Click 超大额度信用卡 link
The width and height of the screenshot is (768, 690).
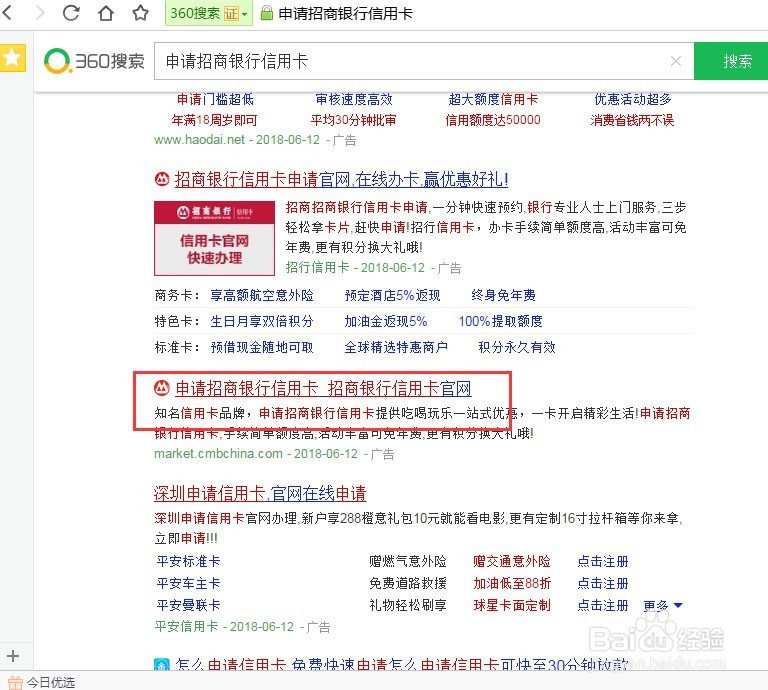493,99
